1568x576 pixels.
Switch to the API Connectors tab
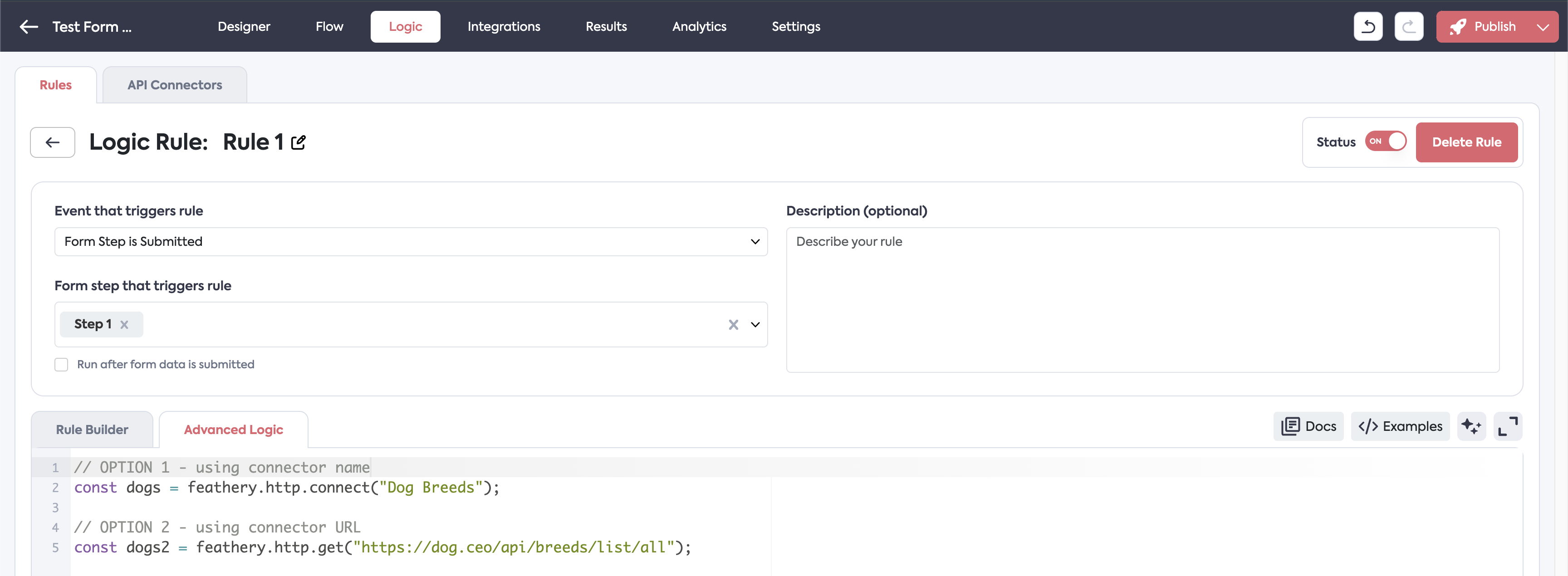(175, 85)
